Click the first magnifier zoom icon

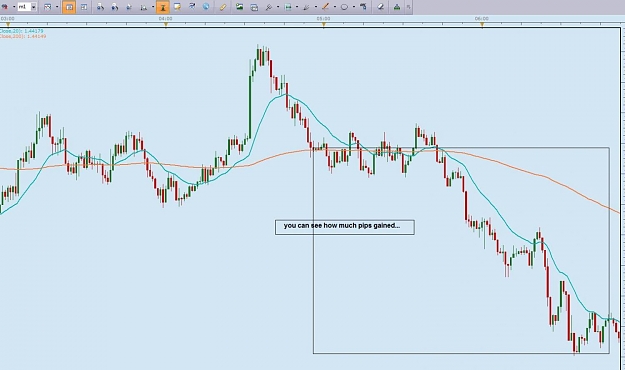(100, 7)
